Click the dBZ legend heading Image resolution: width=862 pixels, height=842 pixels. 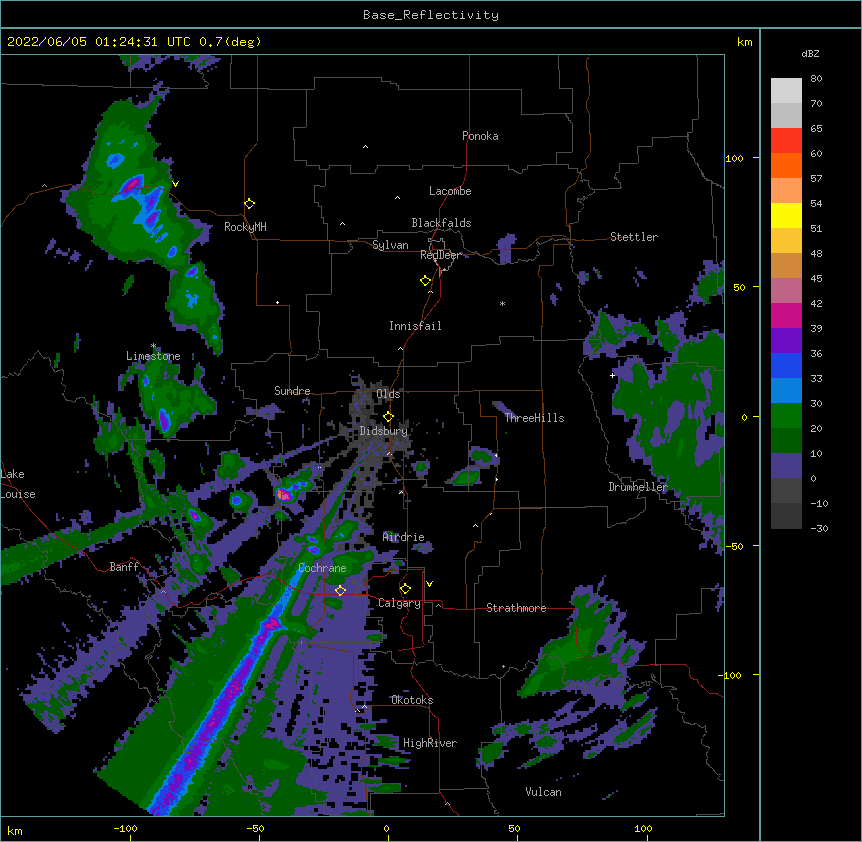point(810,54)
